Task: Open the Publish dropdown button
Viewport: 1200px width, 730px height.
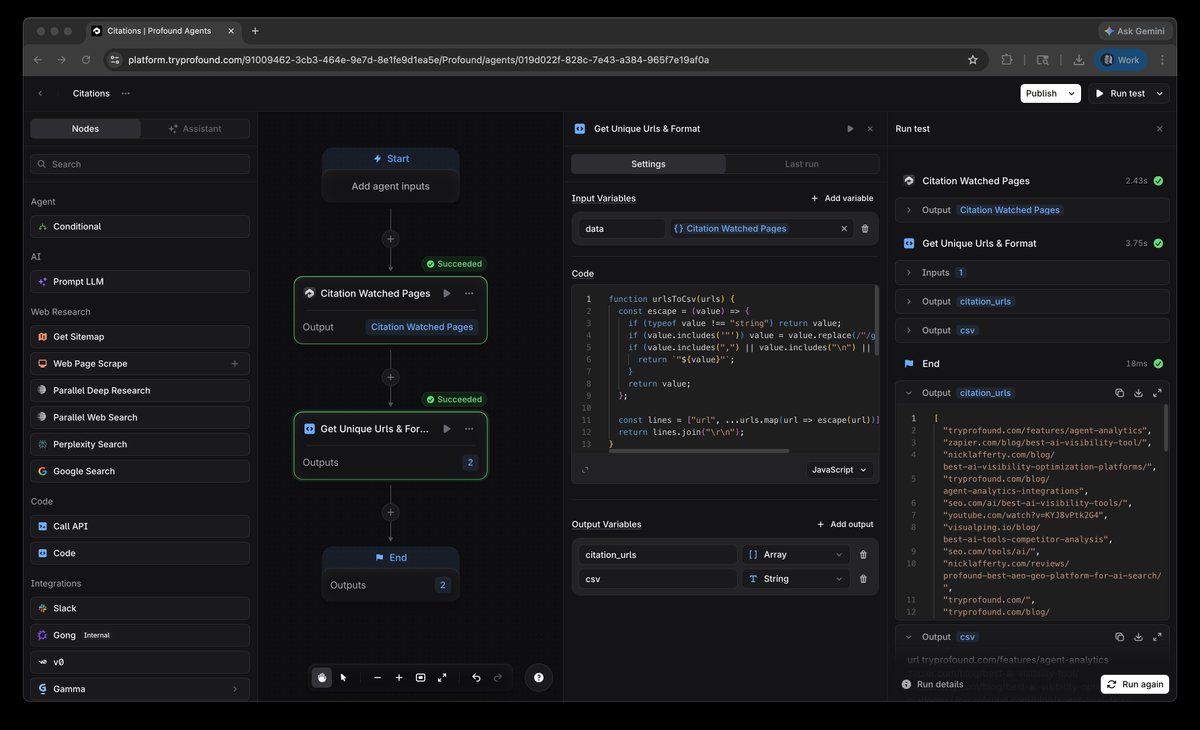Action: [x=1050, y=93]
